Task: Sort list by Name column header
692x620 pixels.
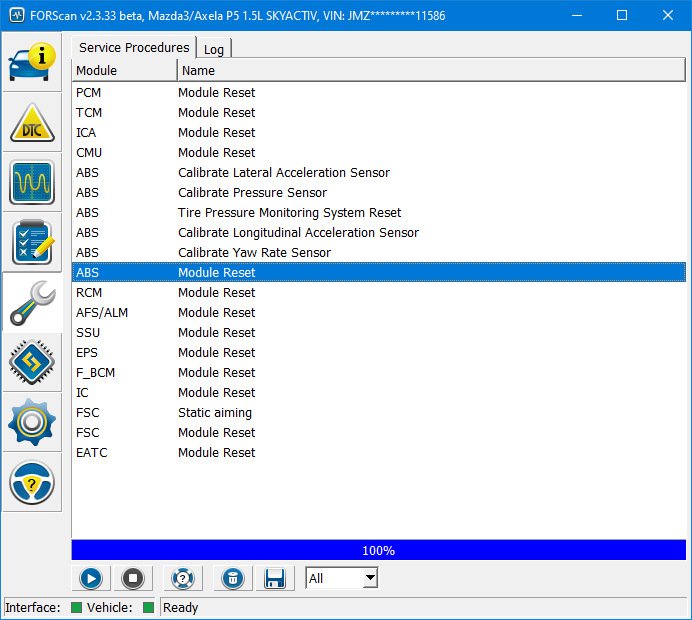Action: point(431,71)
